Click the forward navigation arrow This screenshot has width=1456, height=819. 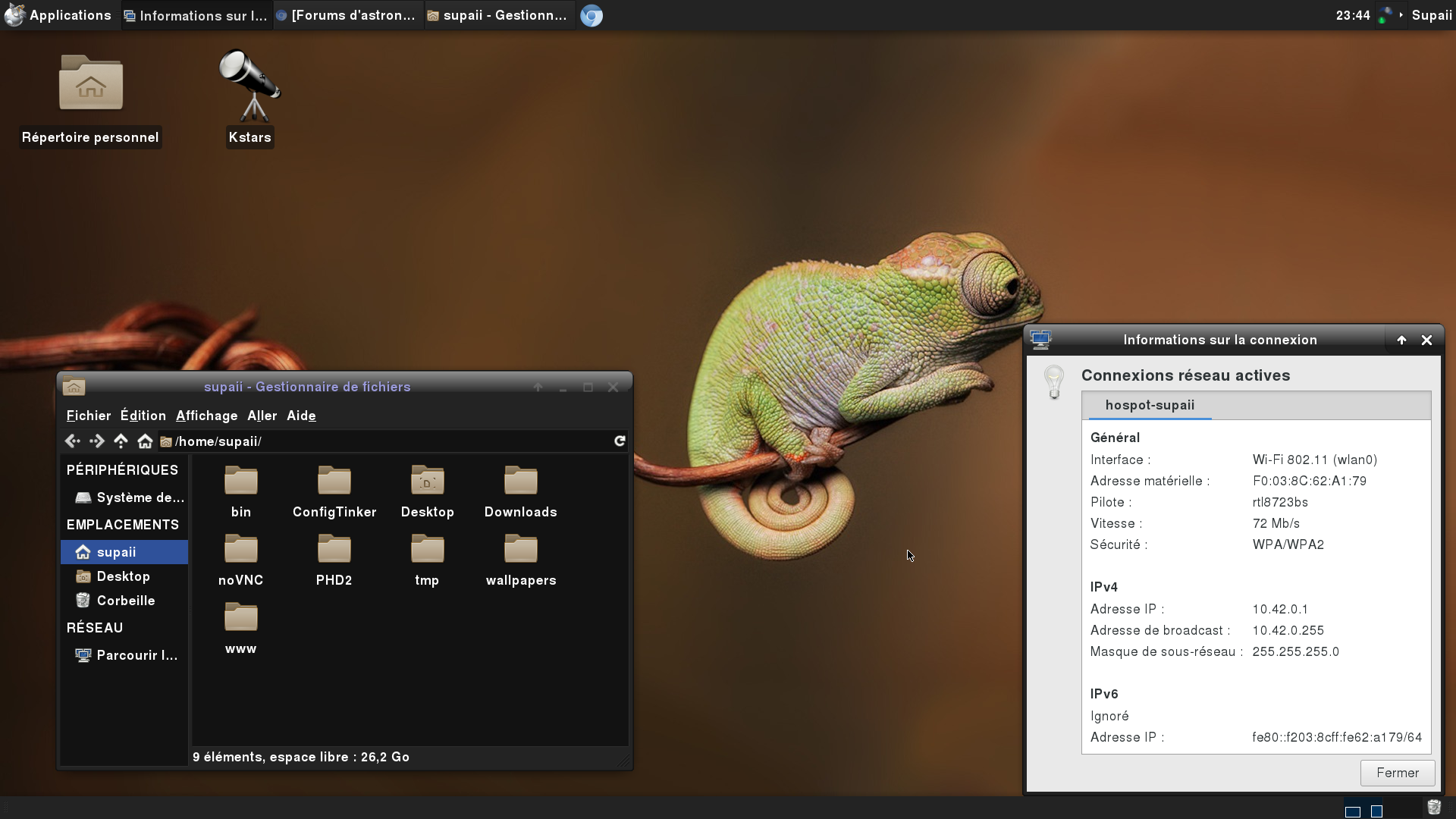pyautogui.click(x=97, y=441)
